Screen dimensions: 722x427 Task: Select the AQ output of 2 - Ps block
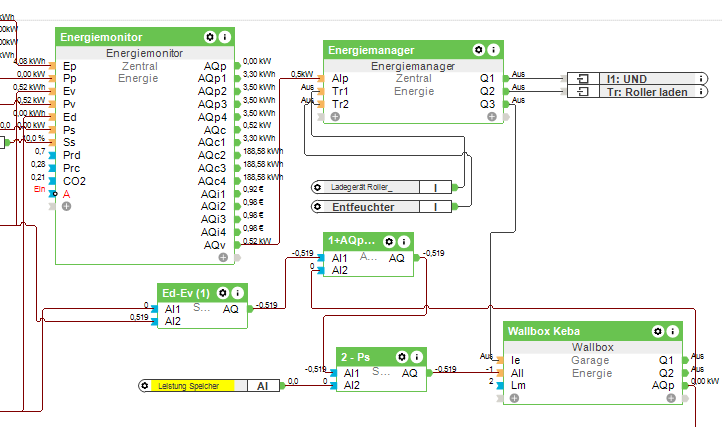pos(409,373)
